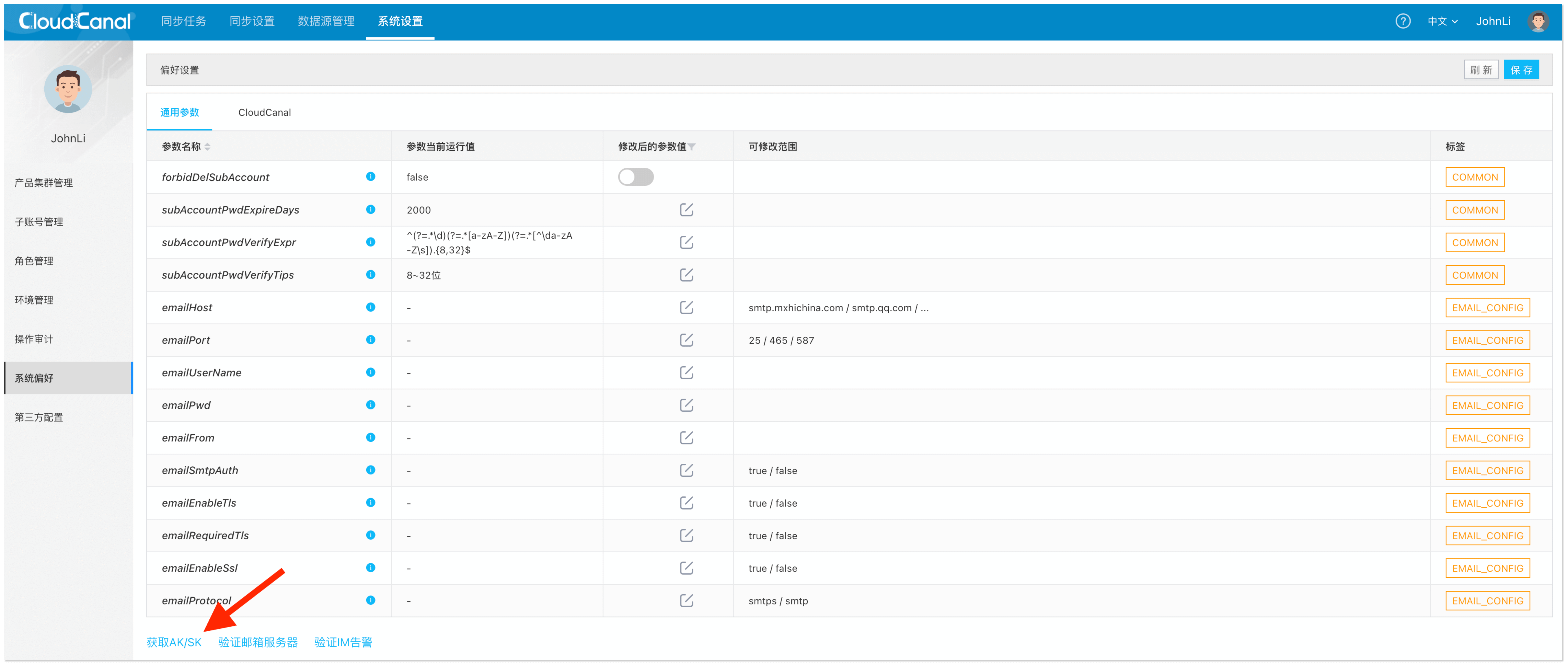Image resolution: width=1568 pixels, height=666 pixels.
Task: Click the JohnLi sidebar profile avatar
Action: click(x=68, y=89)
